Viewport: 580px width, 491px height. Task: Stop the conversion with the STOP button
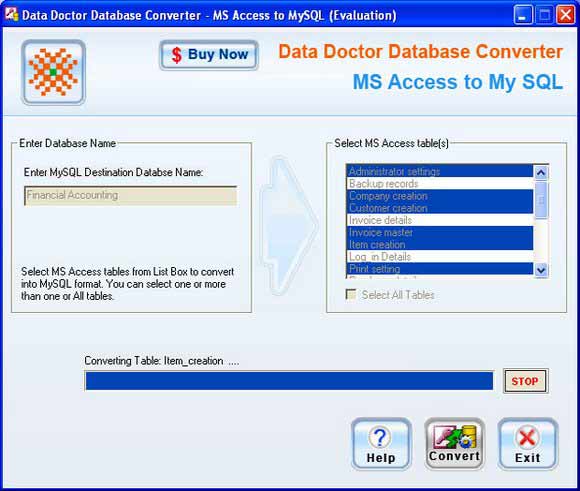[x=525, y=381]
